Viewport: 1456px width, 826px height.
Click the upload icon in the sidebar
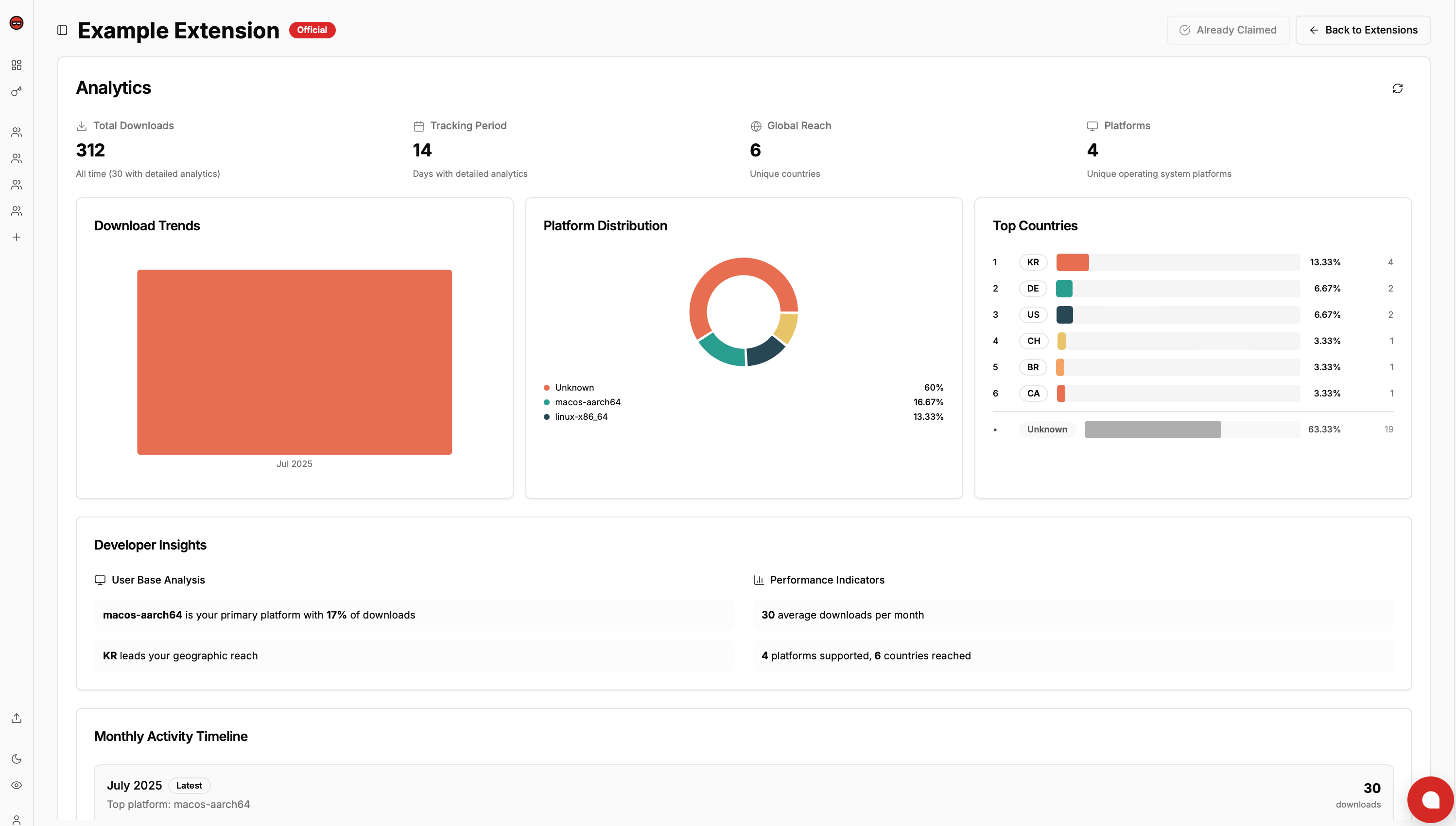click(16, 718)
